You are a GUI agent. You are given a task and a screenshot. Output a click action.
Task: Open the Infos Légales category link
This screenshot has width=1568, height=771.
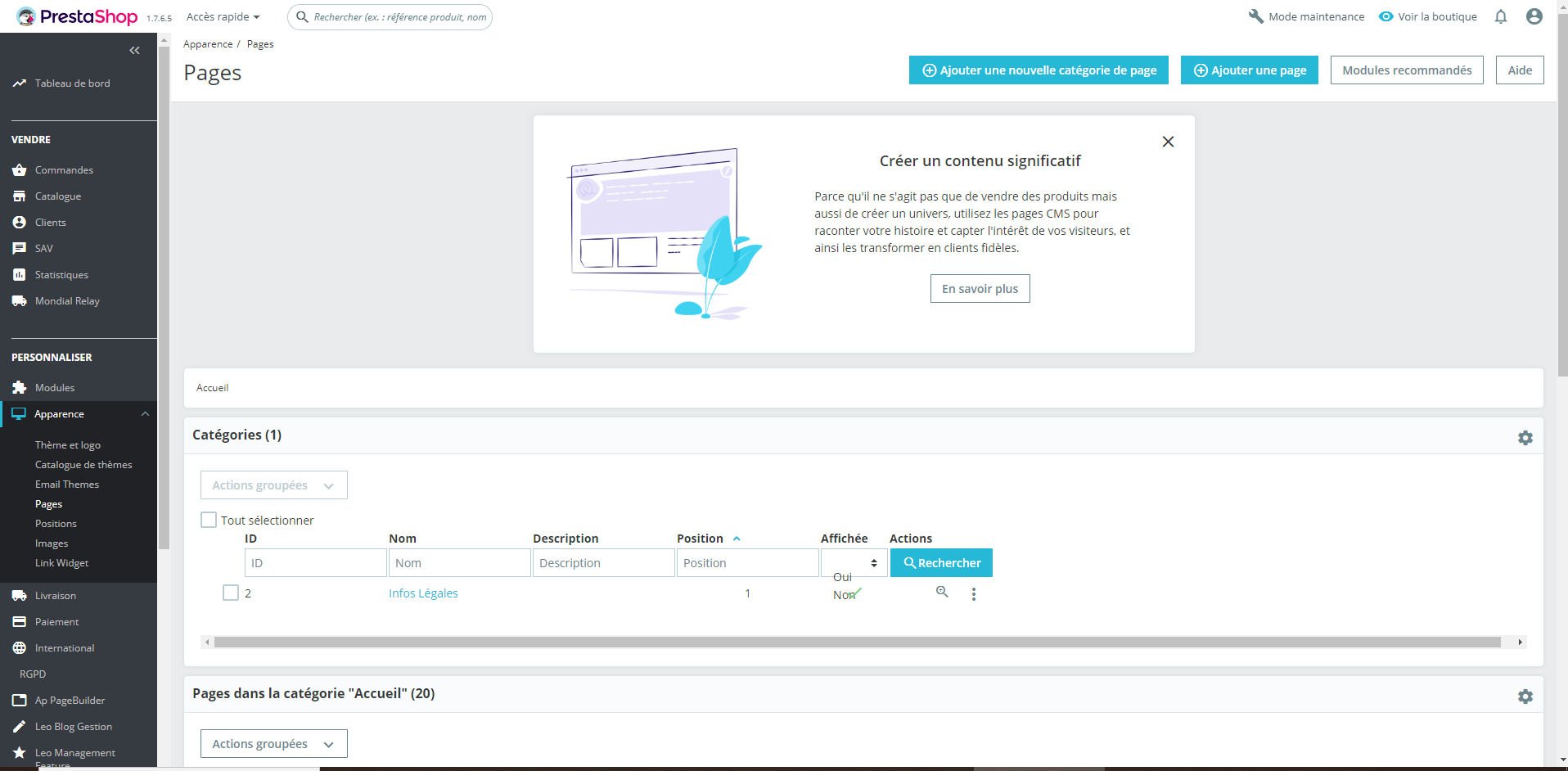(423, 593)
